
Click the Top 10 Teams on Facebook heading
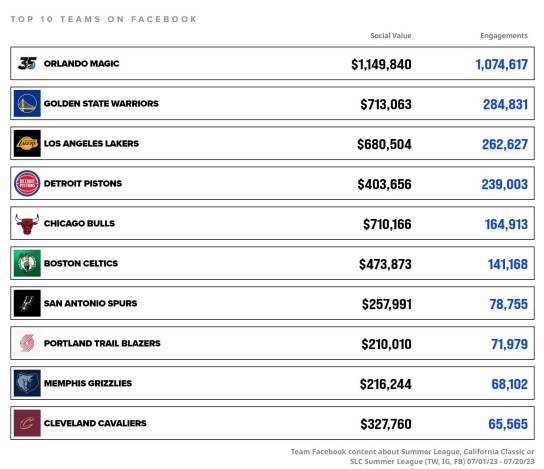tap(104, 19)
